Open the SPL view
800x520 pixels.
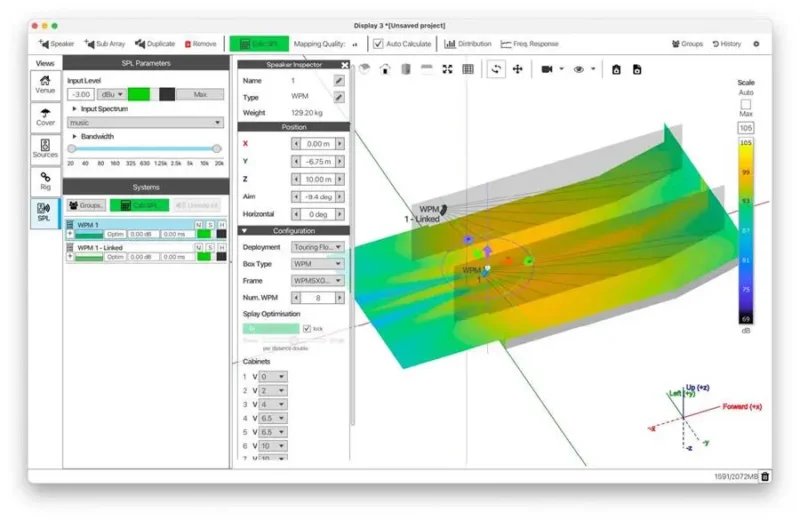pyautogui.click(x=45, y=213)
